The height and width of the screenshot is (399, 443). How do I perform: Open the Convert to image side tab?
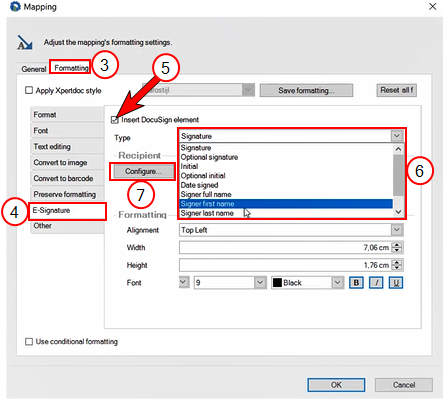(x=67, y=162)
